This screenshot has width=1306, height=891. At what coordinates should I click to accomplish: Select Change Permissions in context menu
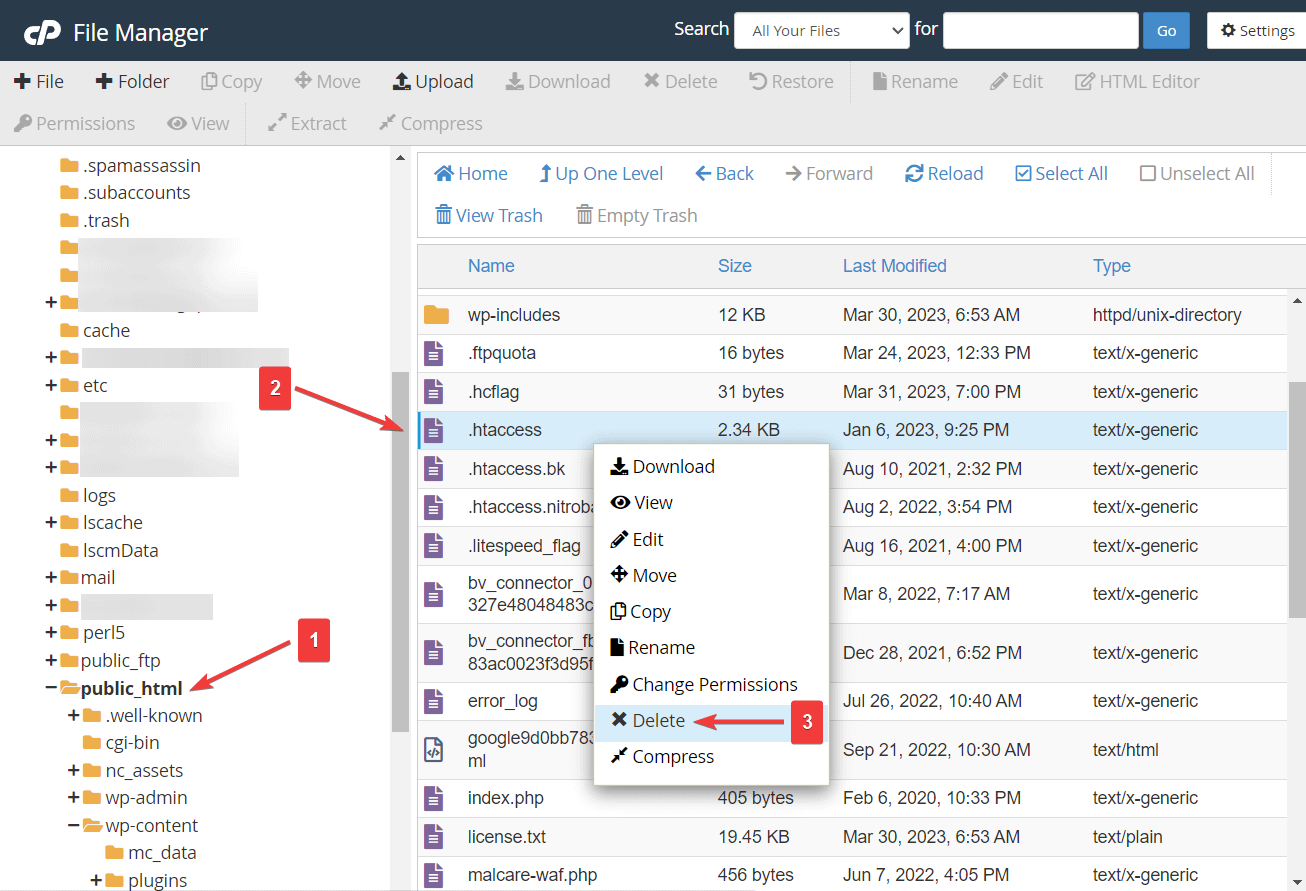713,684
